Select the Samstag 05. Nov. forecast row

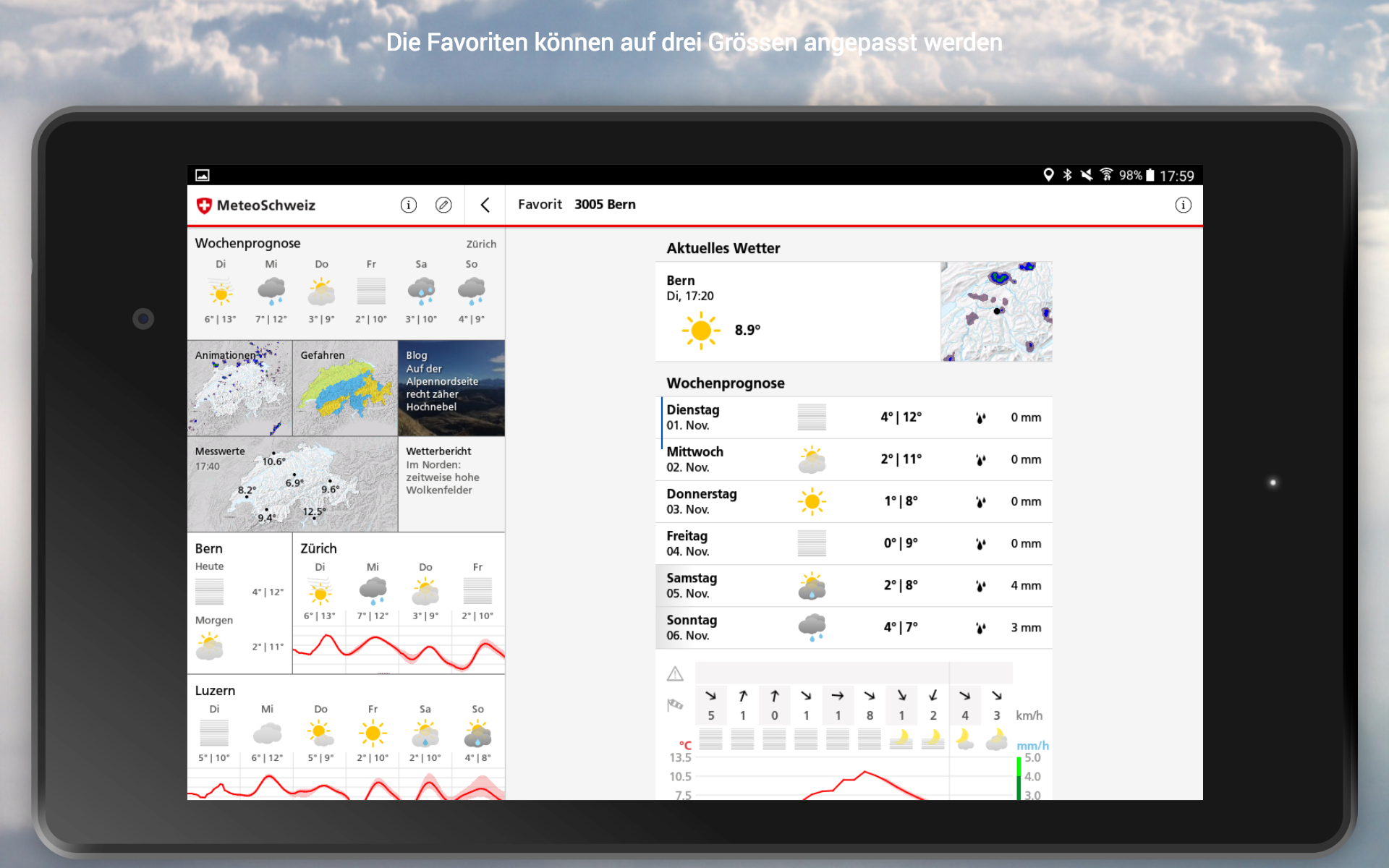[854, 585]
